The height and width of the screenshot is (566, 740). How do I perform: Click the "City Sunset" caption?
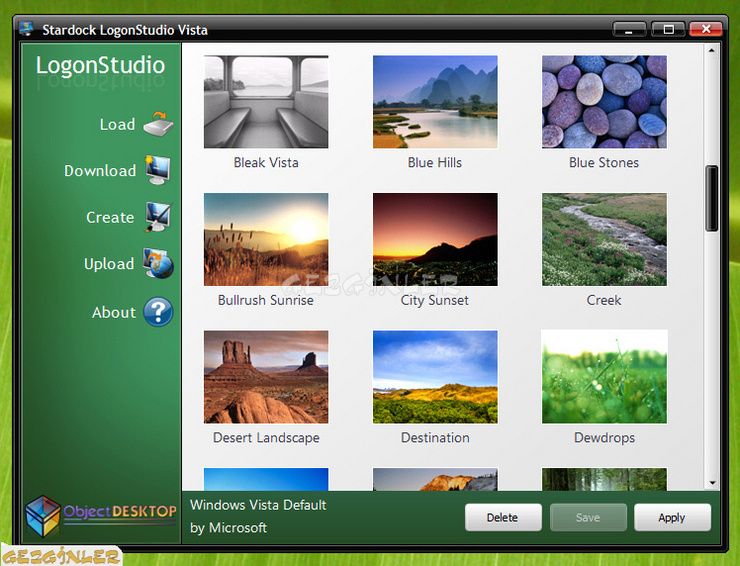point(435,301)
